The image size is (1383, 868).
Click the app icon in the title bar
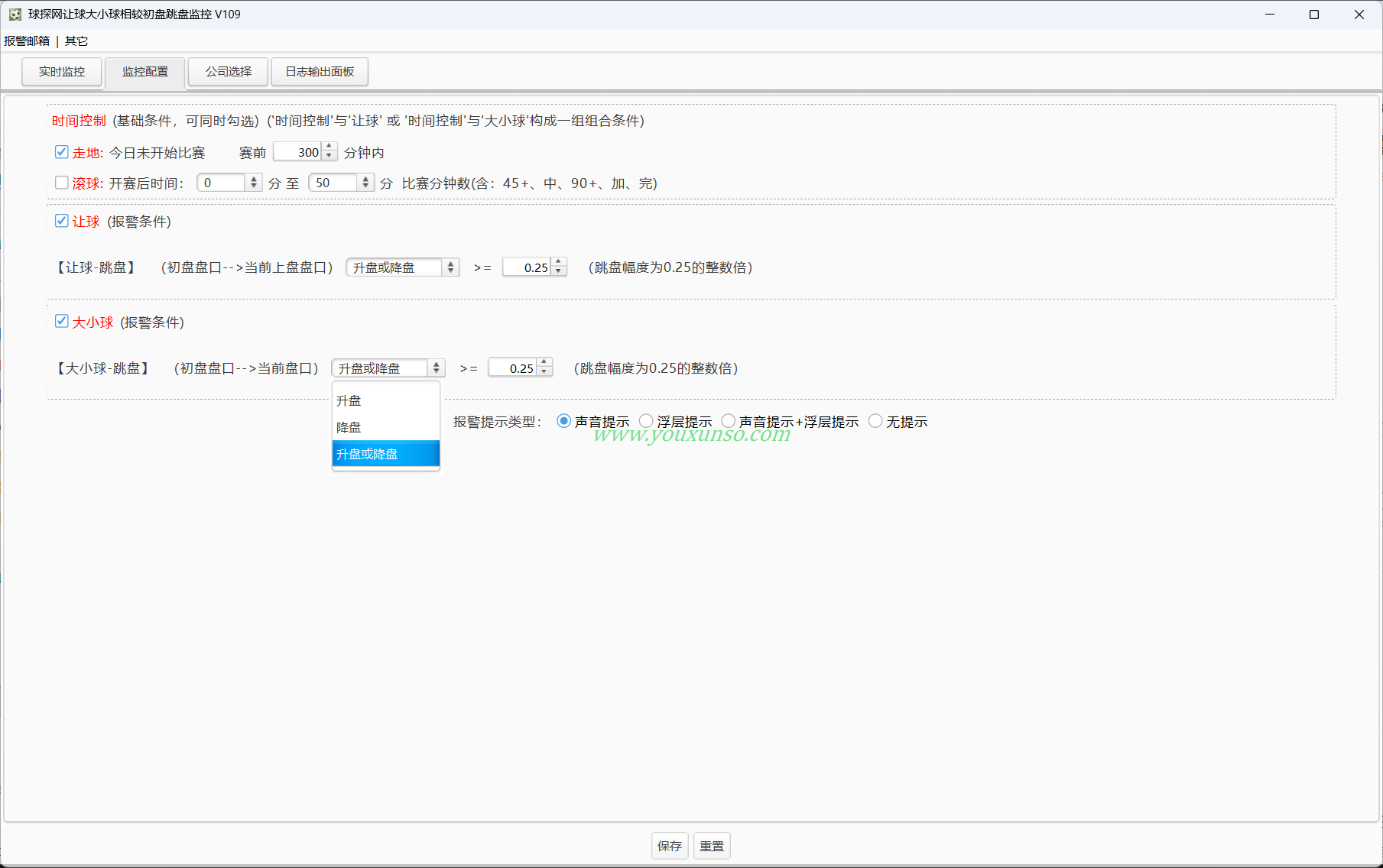15,15
